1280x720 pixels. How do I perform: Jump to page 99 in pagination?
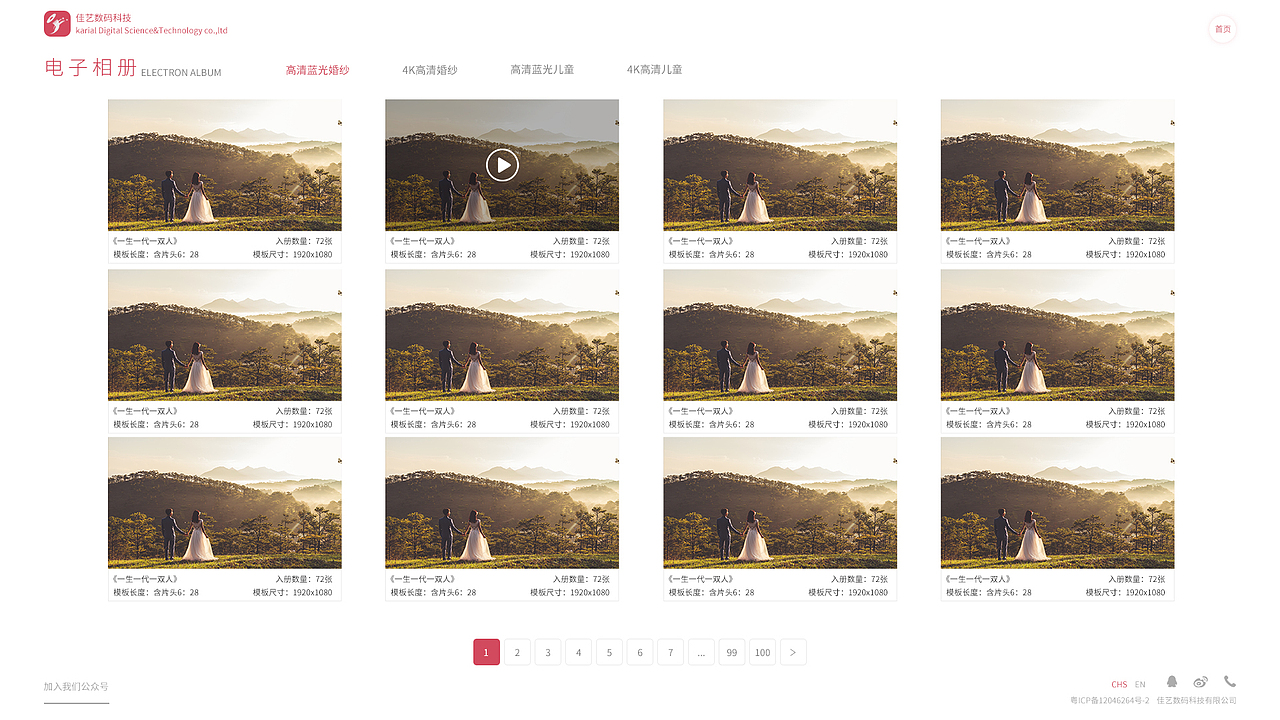pos(732,652)
